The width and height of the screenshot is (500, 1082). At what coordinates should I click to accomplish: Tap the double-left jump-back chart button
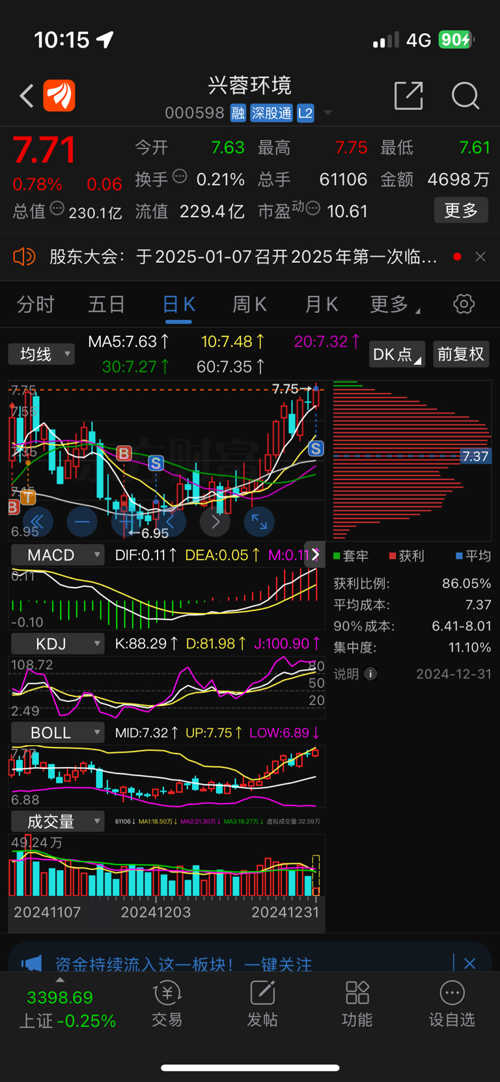coord(38,522)
